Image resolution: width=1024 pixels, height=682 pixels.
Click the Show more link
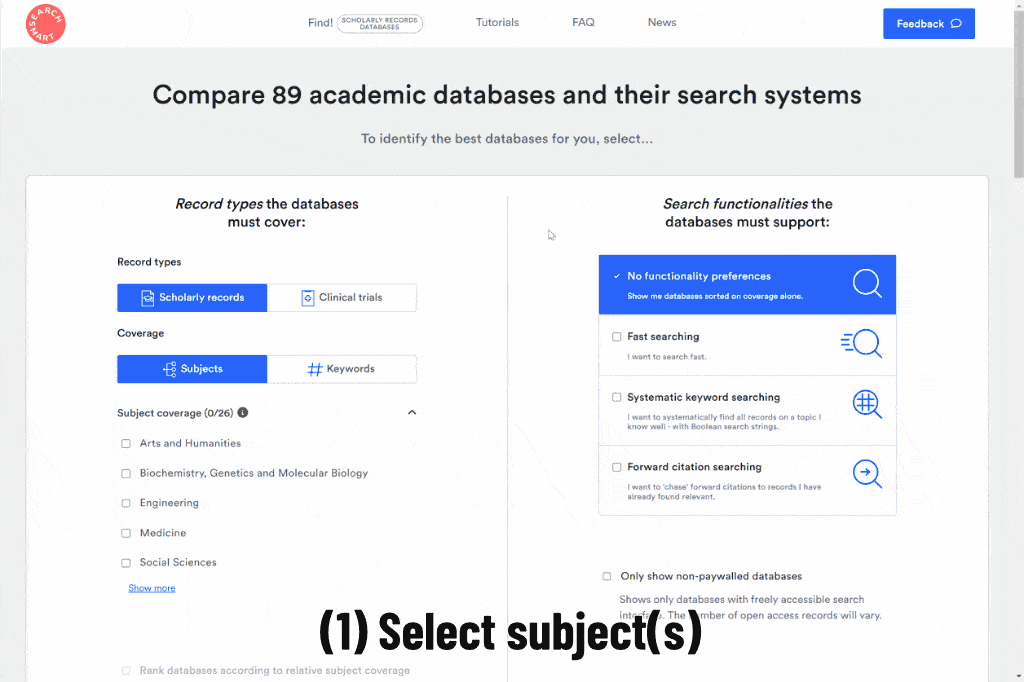point(151,588)
